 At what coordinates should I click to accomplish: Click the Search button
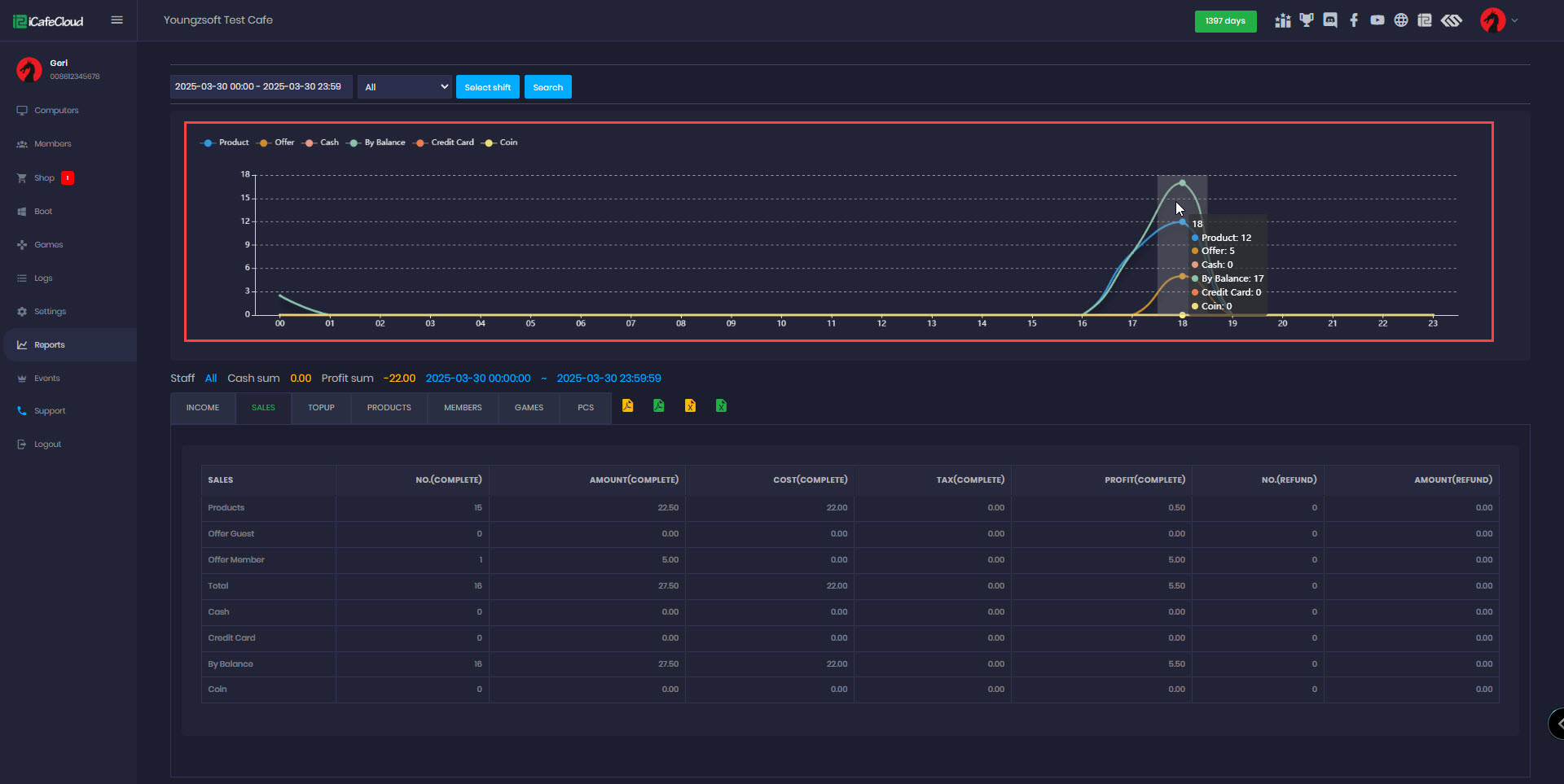pos(547,87)
